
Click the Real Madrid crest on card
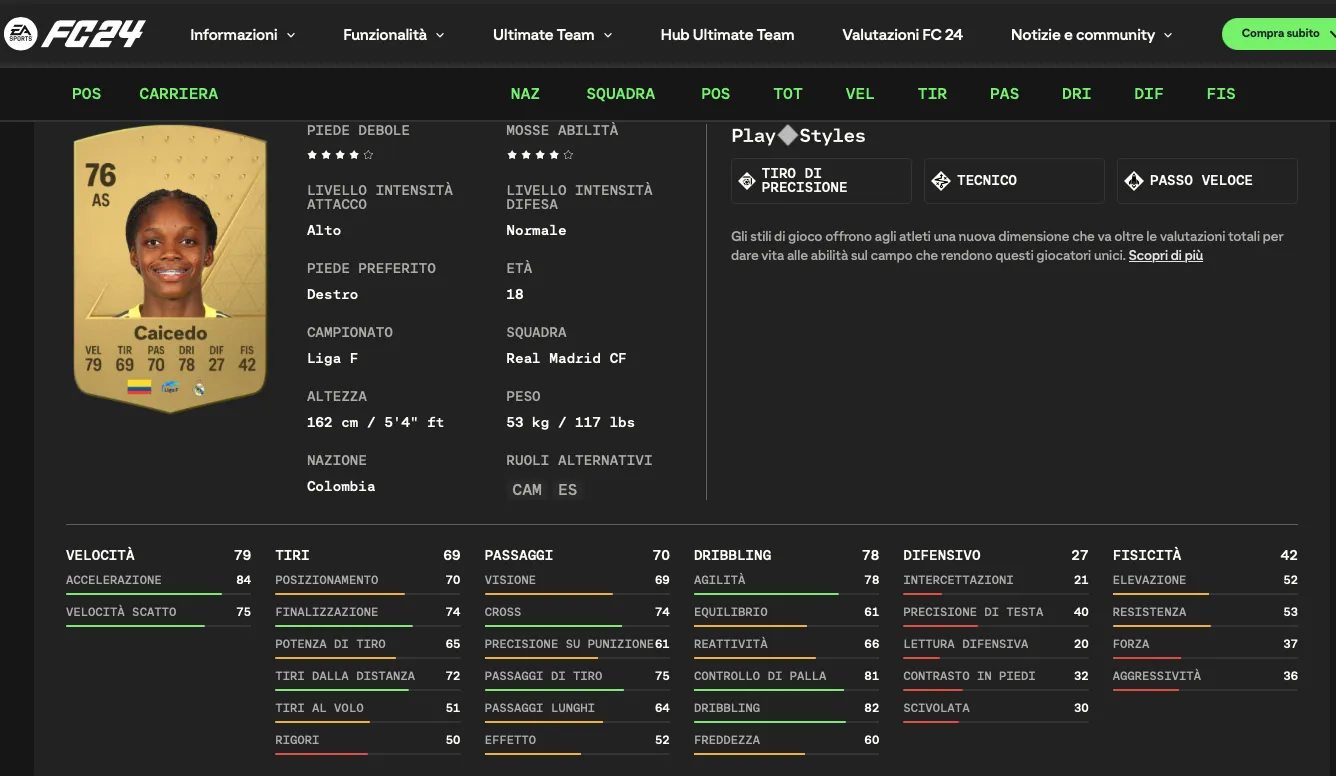(x=199, y=388)
